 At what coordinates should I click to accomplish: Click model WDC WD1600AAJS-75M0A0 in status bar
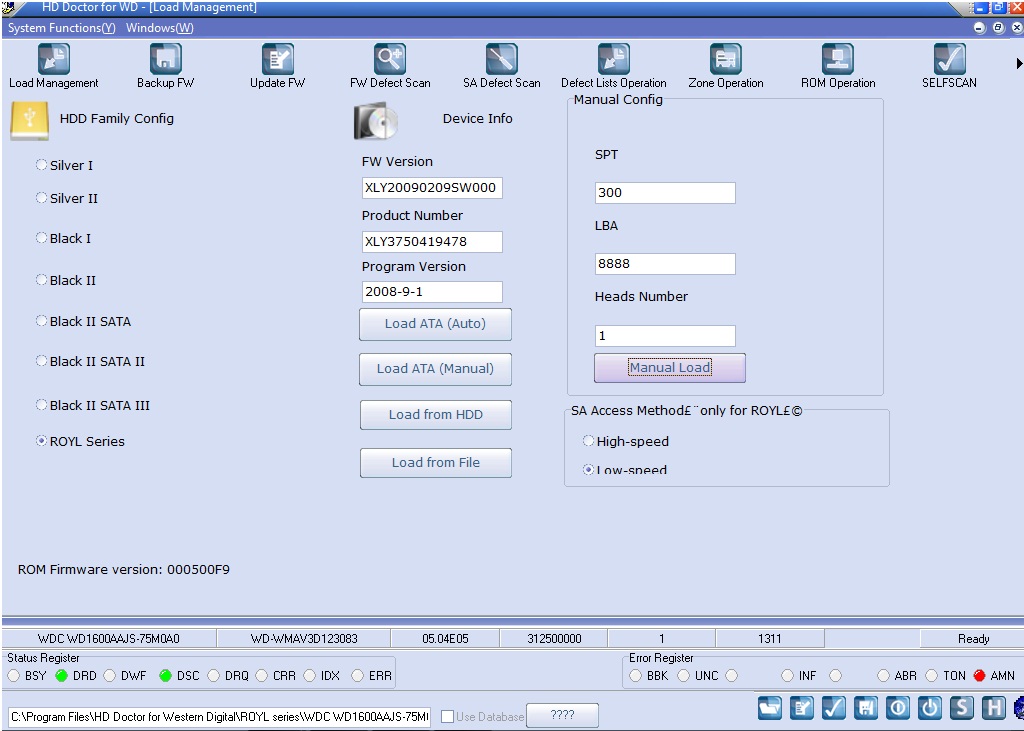pyautogui.click(x=108, y=639)
